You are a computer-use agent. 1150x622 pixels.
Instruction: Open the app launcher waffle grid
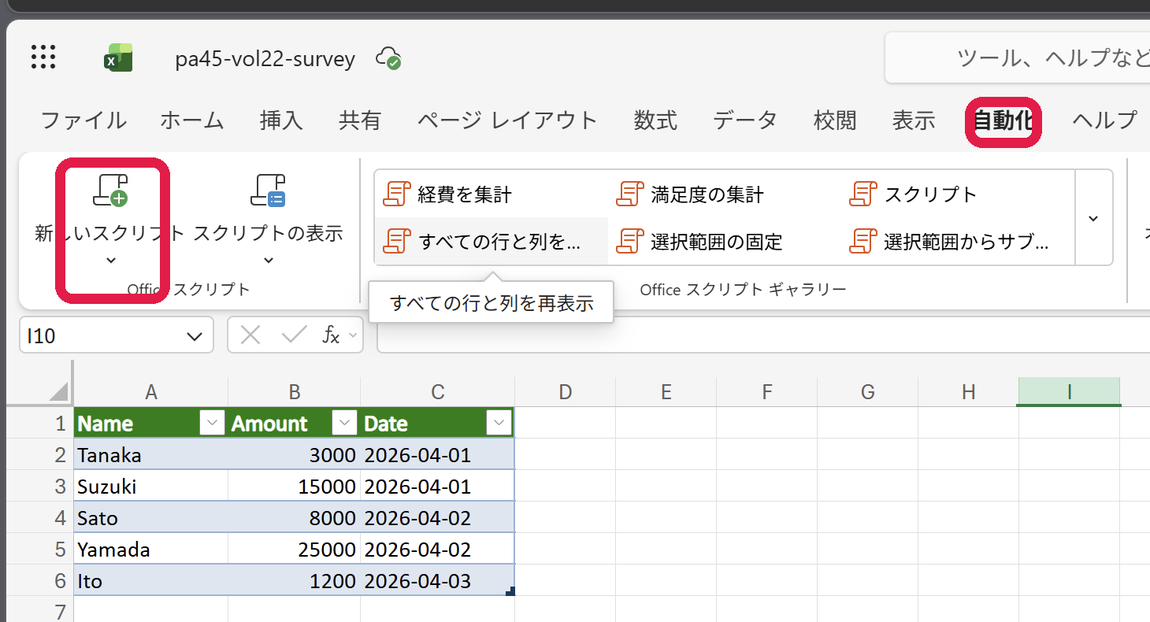pyautogui.click(x=43, y=56)
